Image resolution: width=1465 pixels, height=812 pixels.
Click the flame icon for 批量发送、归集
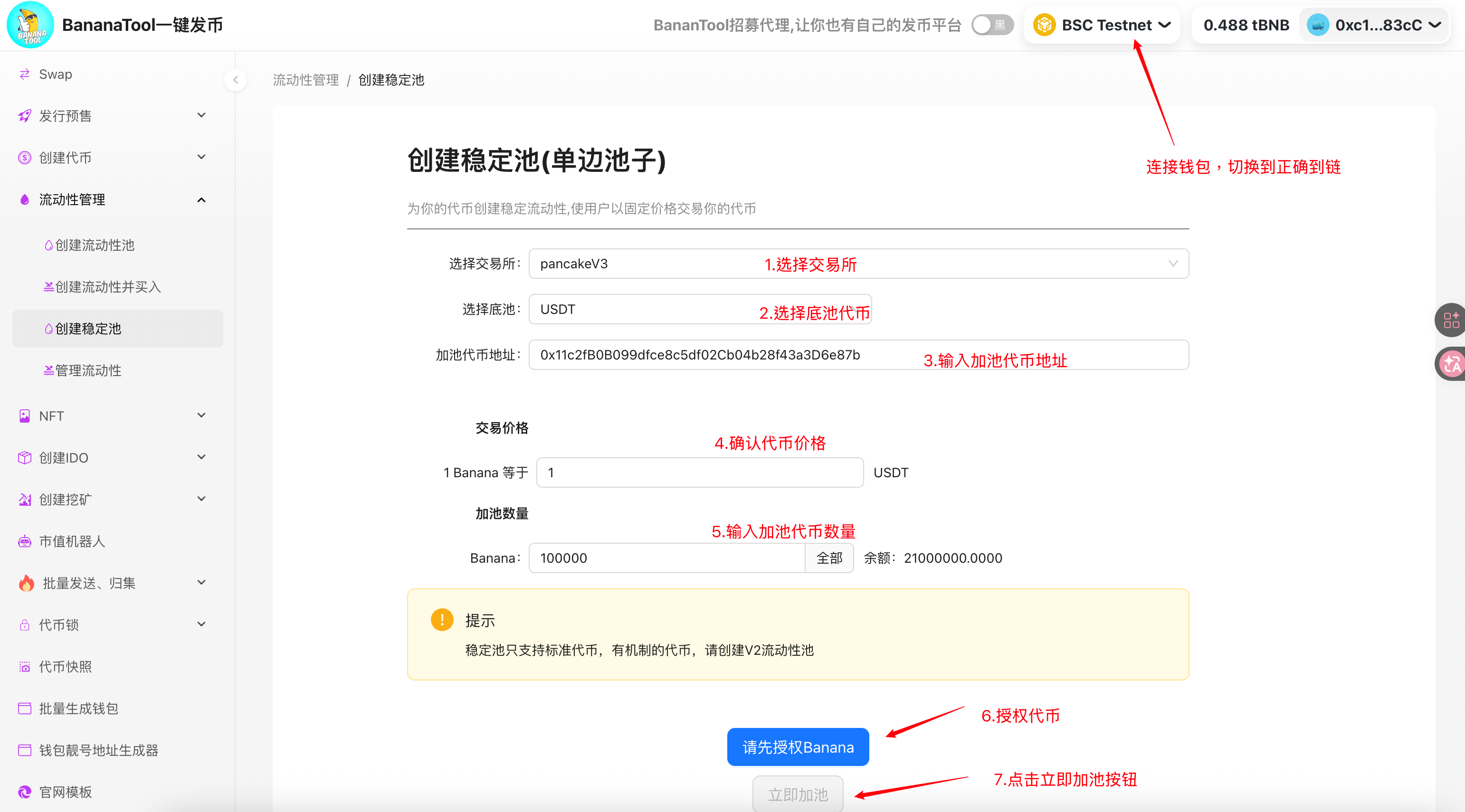click(x=26, y=583)
